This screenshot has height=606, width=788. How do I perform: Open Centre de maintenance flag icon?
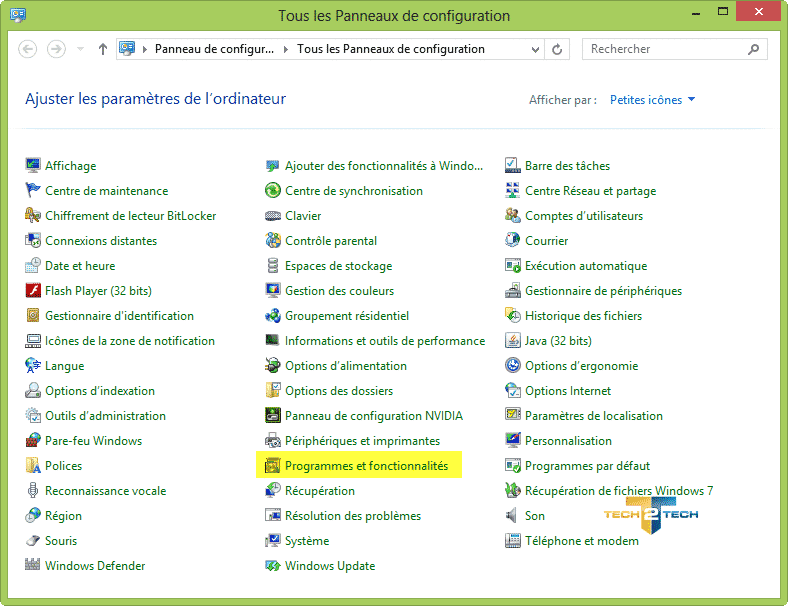[33, 190]
